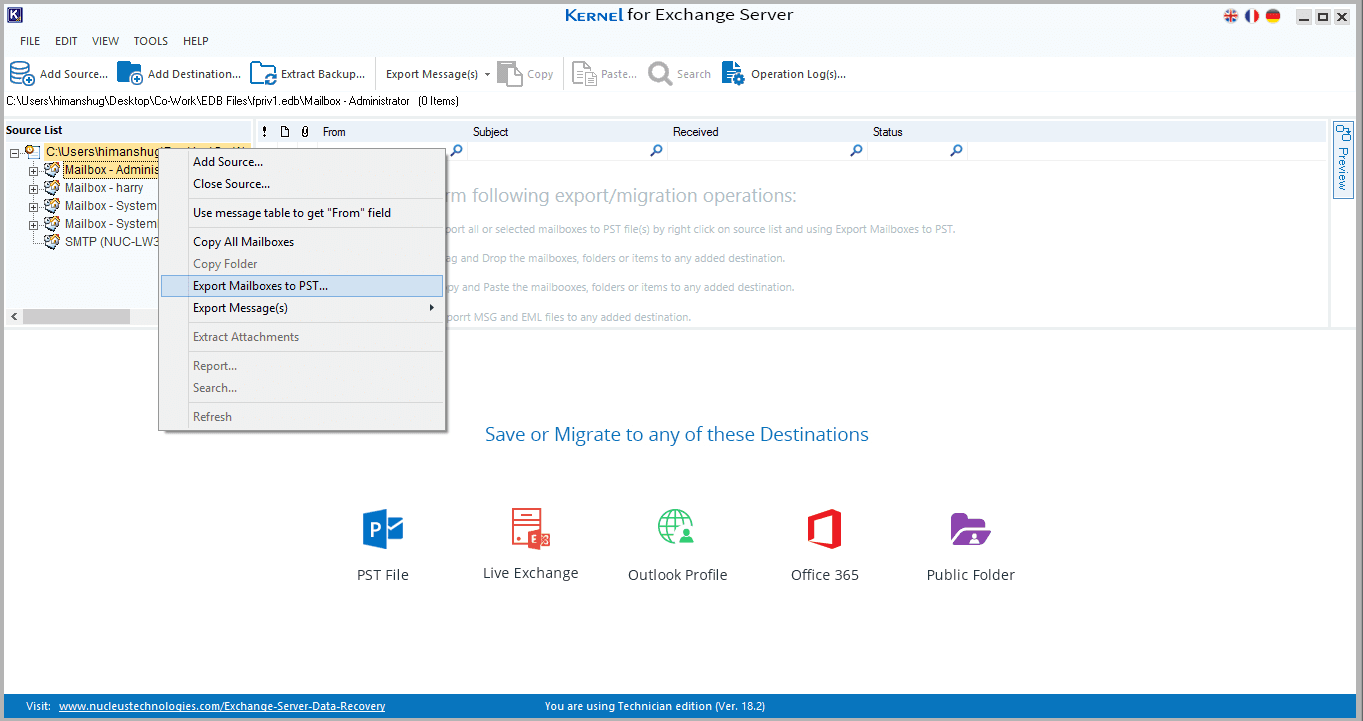Click the item type page column header

pyautogui.click(x=285, y=132)
